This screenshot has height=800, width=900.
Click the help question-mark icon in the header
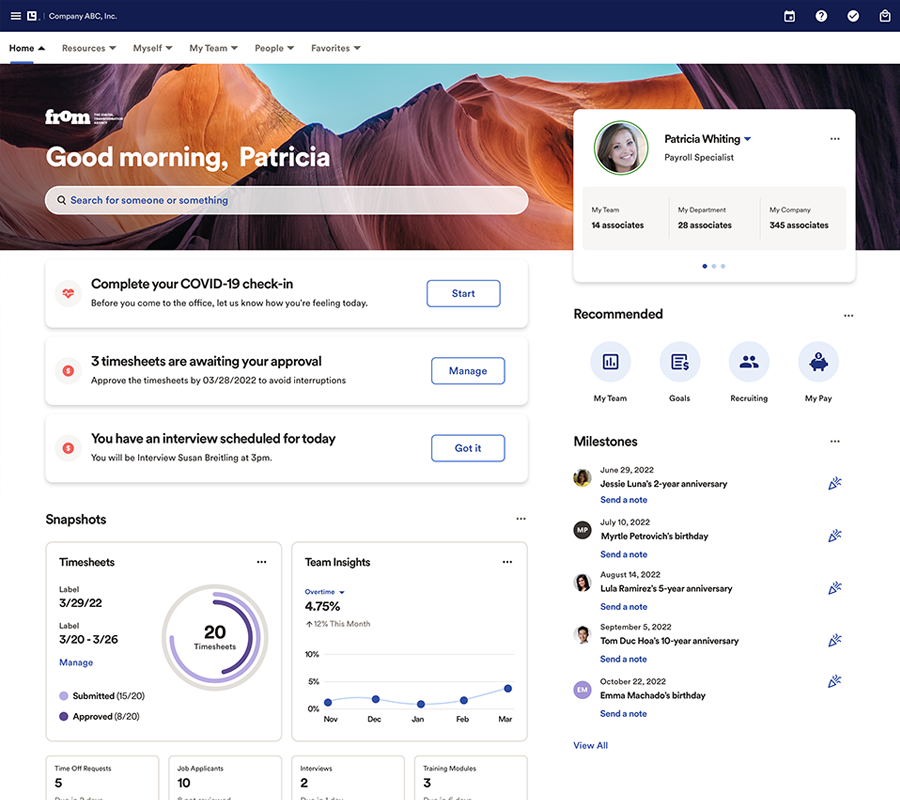click(821, 16)
